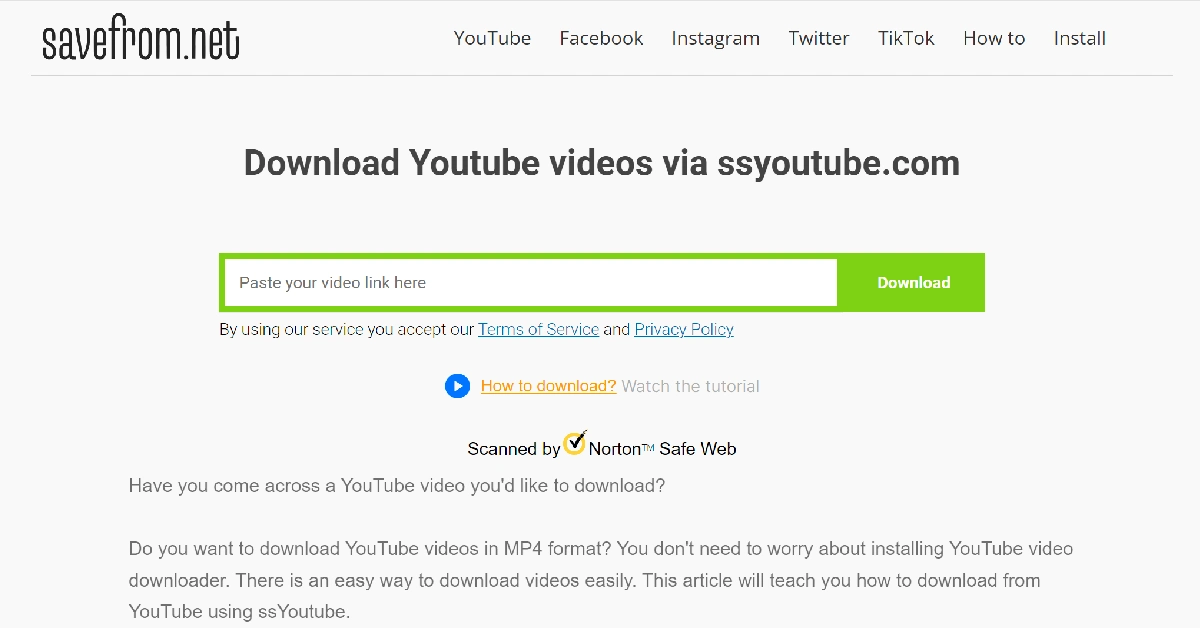
Task: Click the Norton checkmark badge icon
Action: pyautogui.click(x=575, y=443)
